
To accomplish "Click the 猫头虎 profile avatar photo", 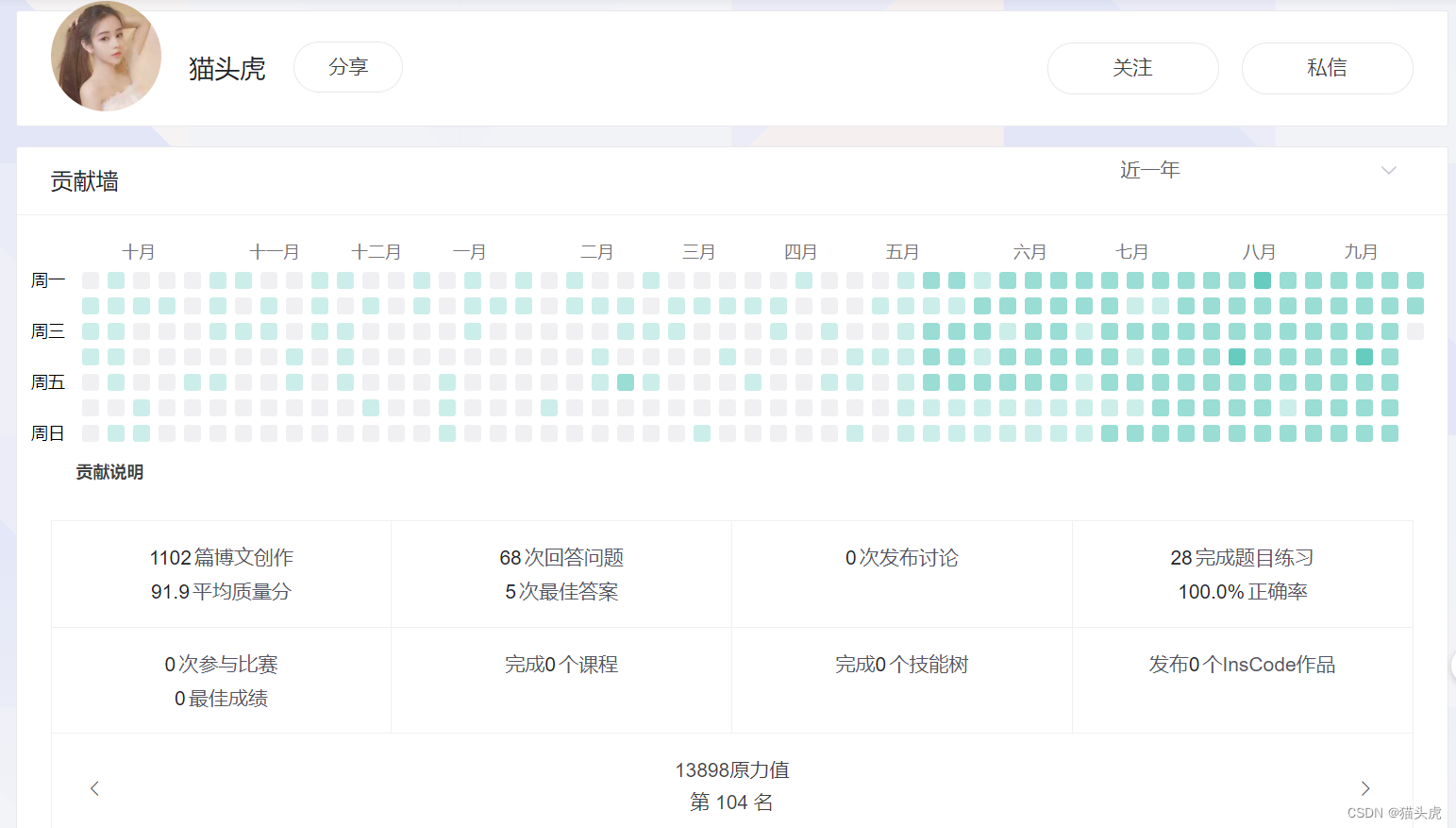I will point(106,57).
